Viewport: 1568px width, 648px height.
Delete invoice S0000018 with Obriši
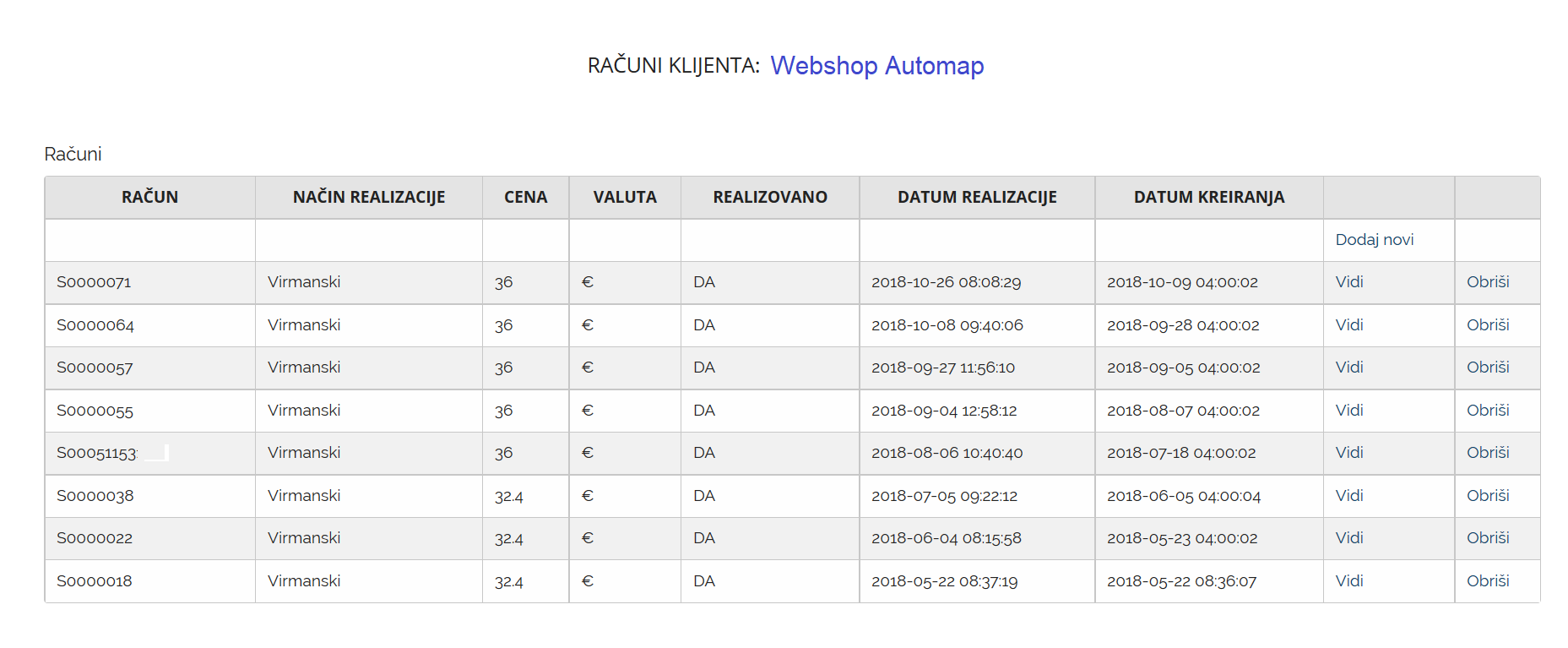(x=1488, y=581)
